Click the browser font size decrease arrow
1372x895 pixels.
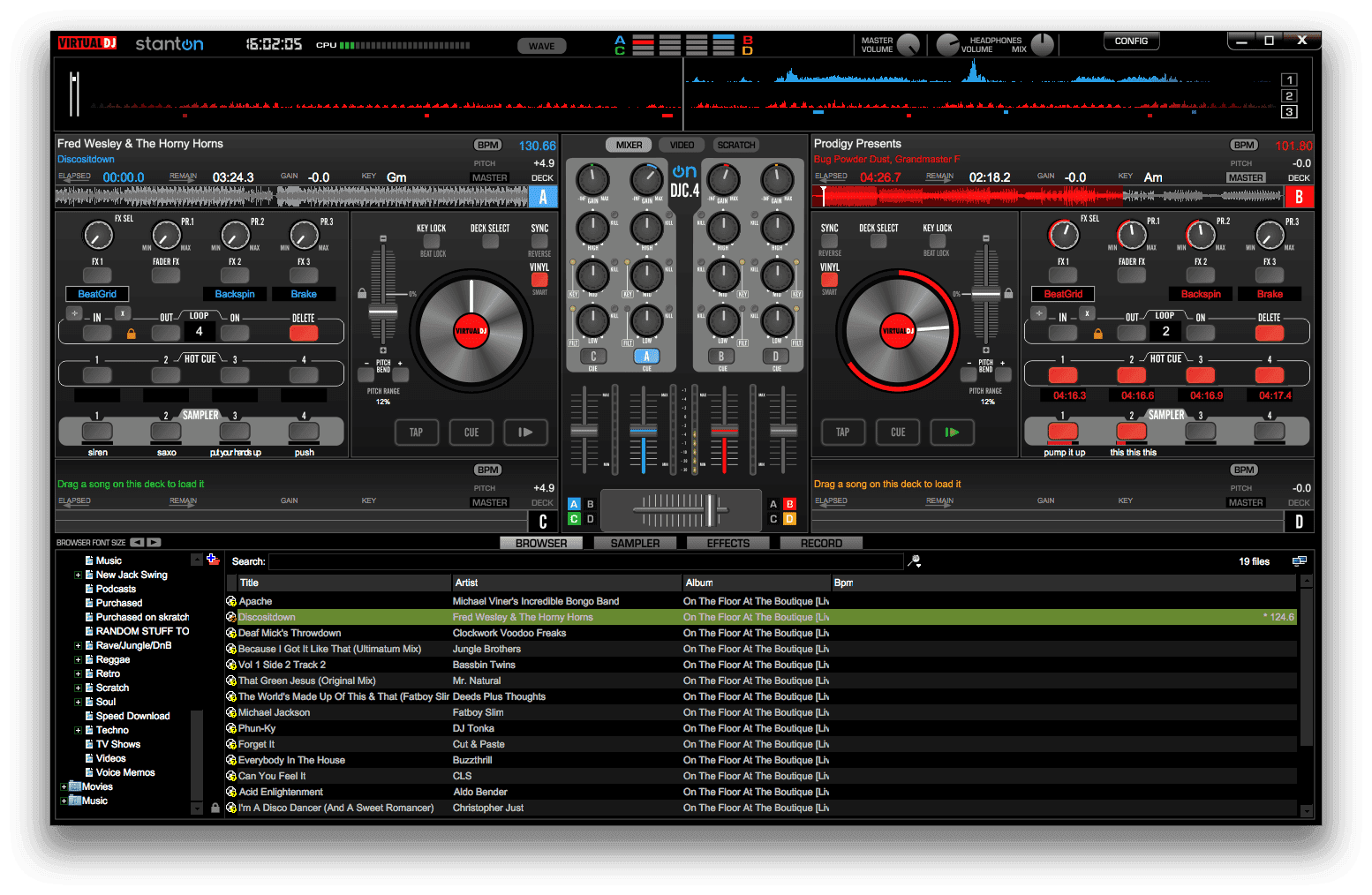tap(137, 542)
